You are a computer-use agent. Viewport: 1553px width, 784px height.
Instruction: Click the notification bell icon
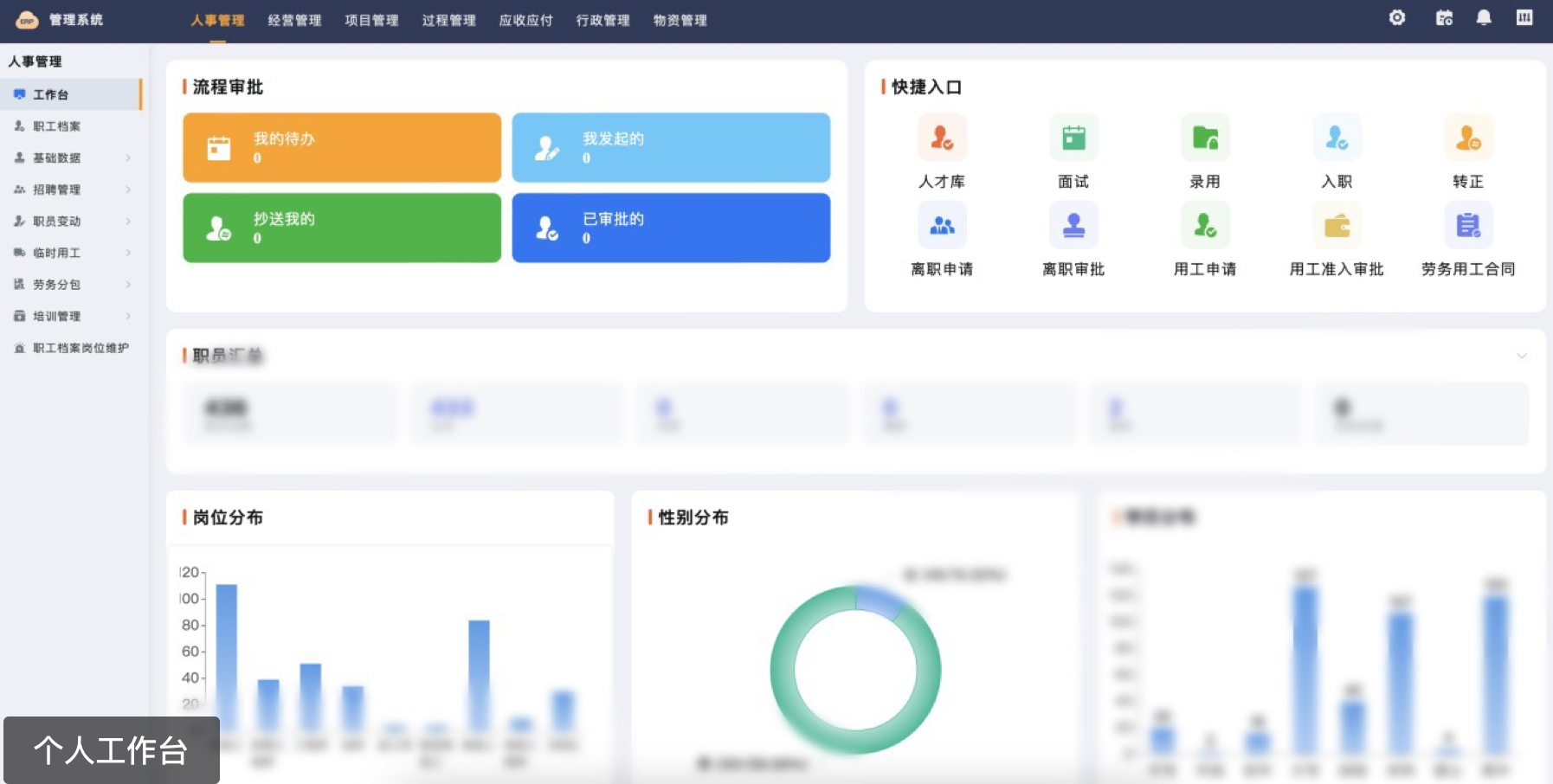tap(1484, 18)
